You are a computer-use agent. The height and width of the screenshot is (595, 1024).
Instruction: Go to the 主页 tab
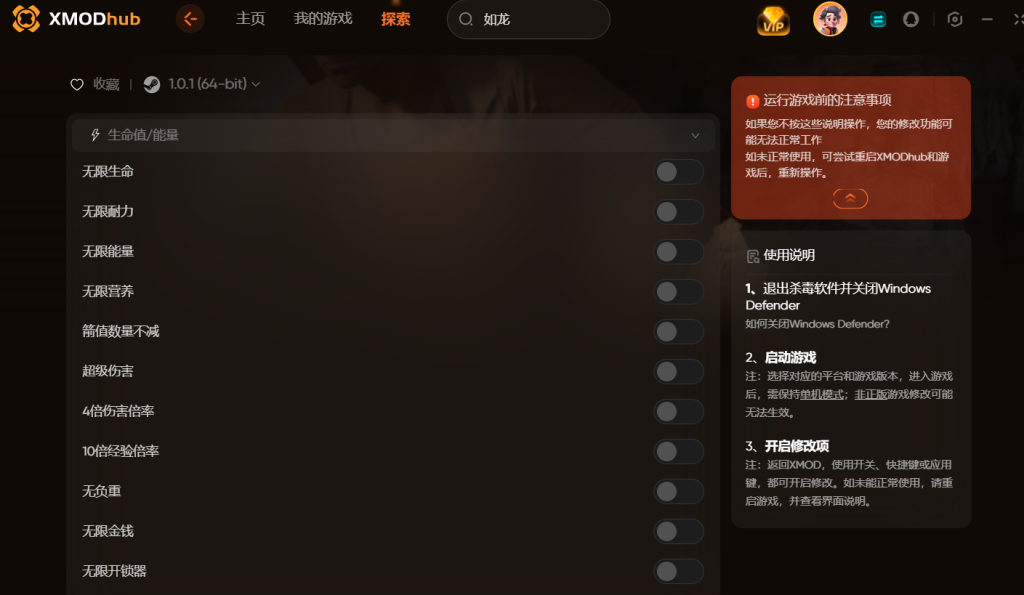tap(250, 19)
